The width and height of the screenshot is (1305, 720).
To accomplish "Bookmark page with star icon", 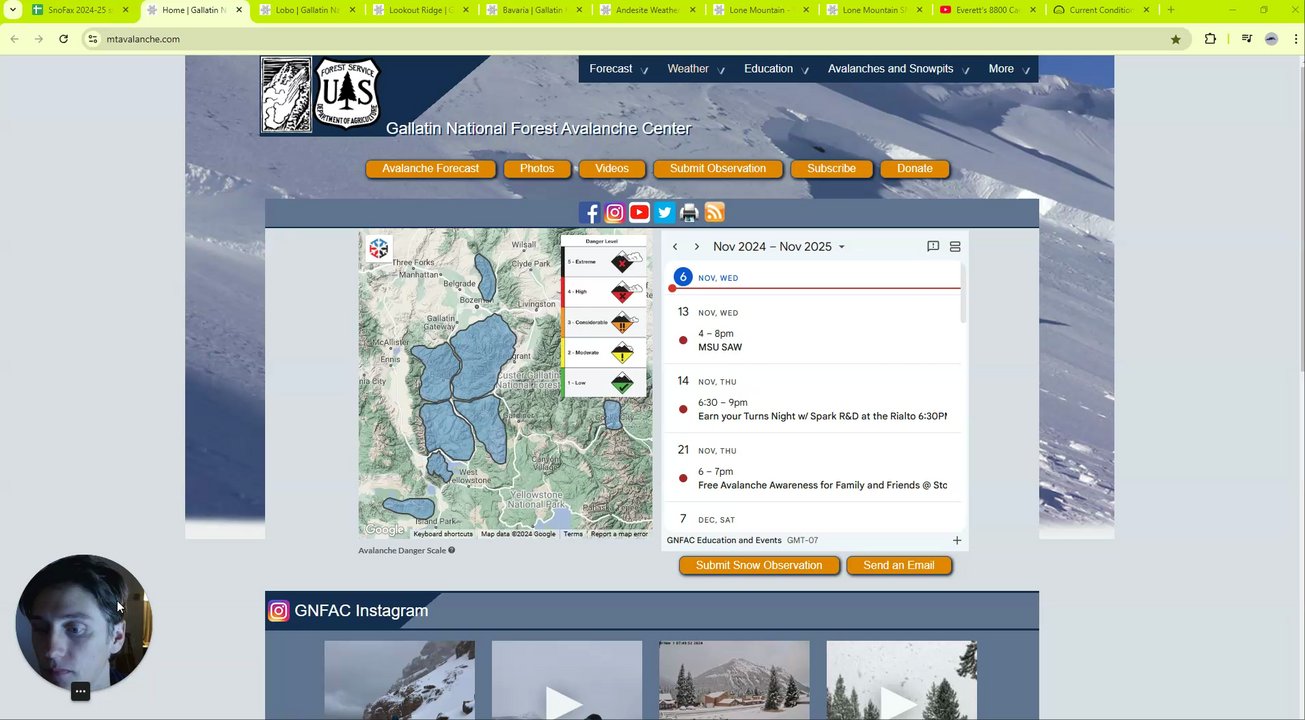I will pos(1176,39).
